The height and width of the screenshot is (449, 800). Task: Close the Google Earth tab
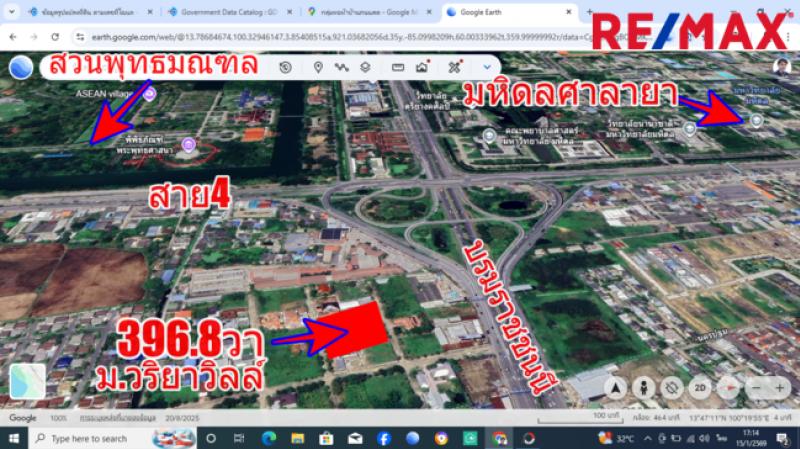coord(569,12)
